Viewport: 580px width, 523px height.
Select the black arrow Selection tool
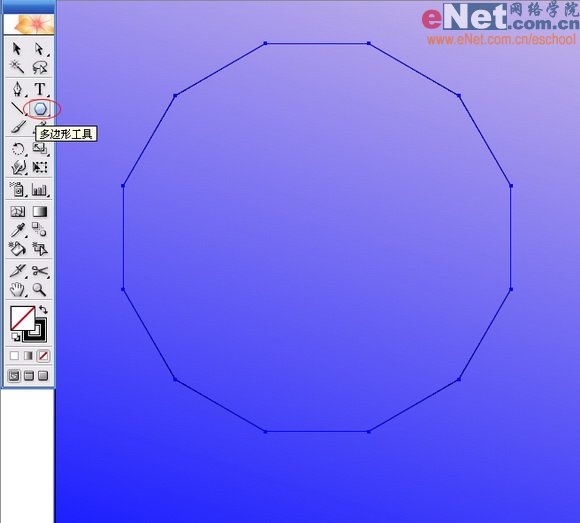17,49
